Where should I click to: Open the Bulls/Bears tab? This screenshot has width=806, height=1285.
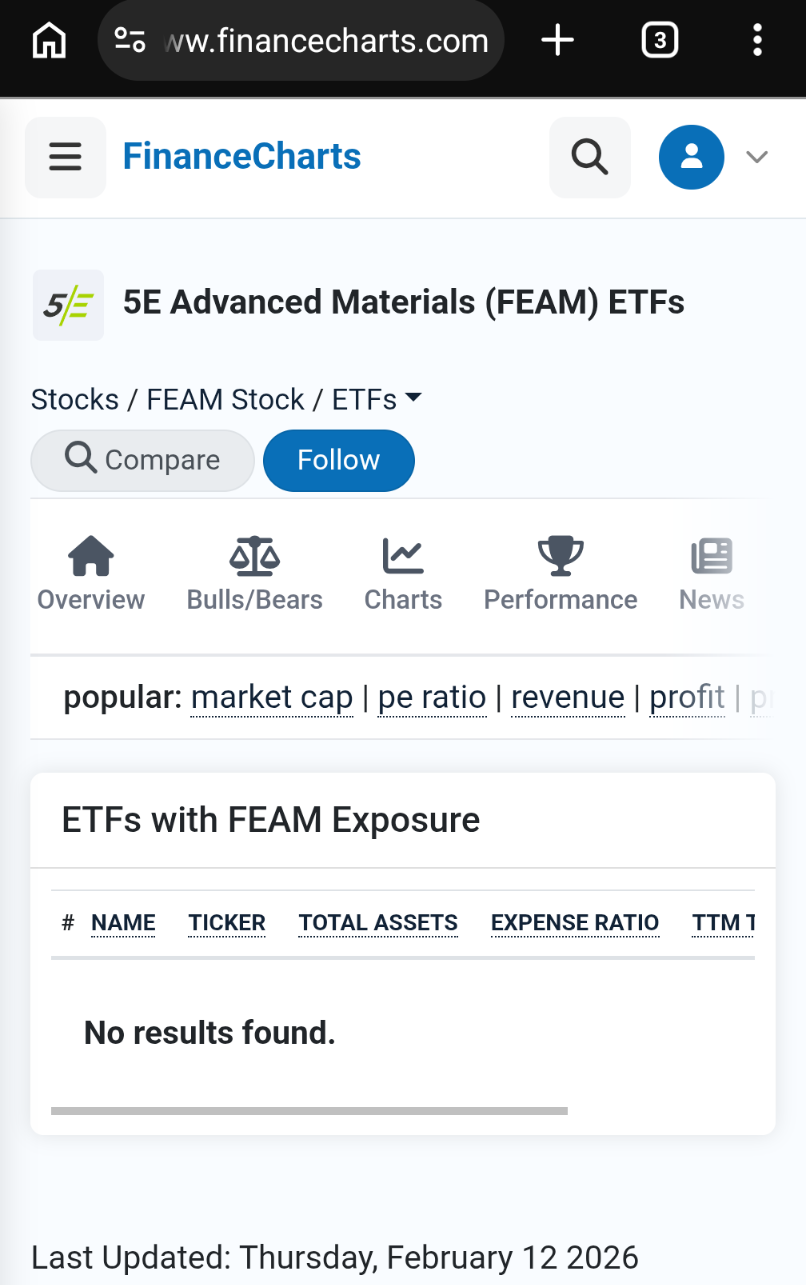255,574
